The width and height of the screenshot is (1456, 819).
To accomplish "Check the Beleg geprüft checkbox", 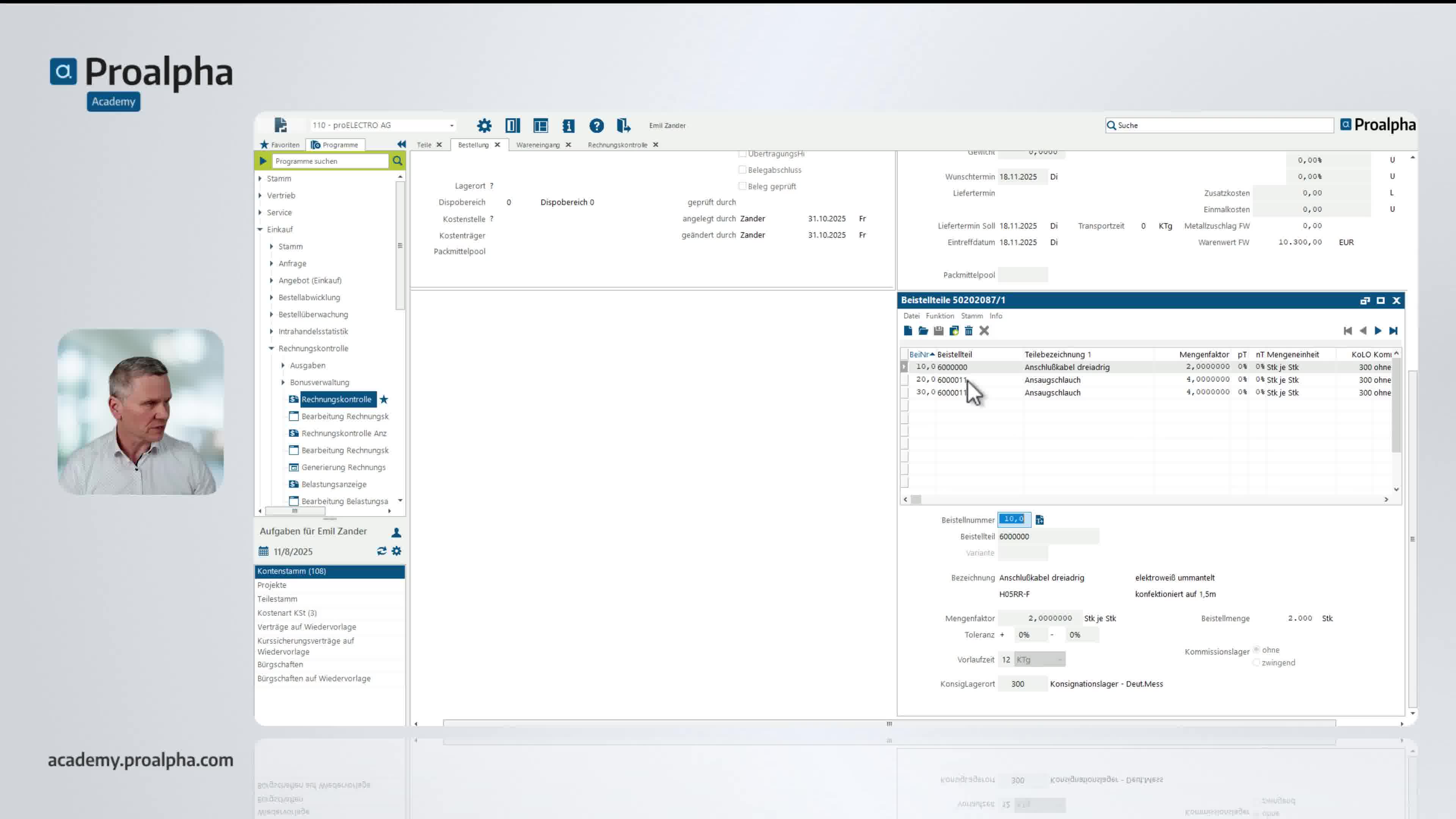I will pyautogui.click(x=742, y=186).
